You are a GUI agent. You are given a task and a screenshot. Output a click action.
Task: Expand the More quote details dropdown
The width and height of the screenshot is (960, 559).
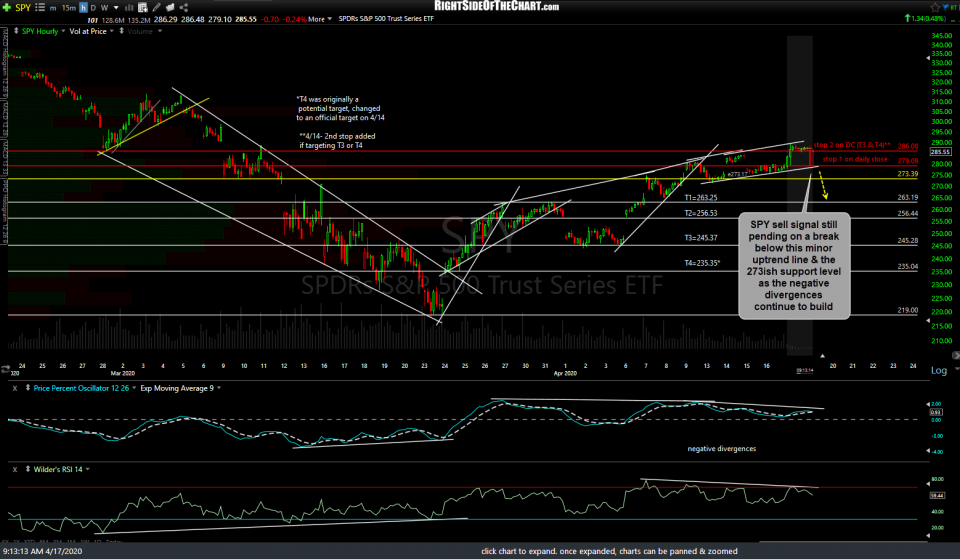[x=320, y=19]
